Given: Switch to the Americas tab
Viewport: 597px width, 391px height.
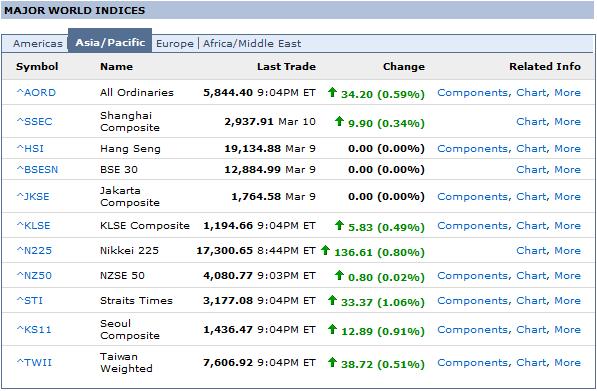Looking at the screenshot, I should tap(38, 43).
